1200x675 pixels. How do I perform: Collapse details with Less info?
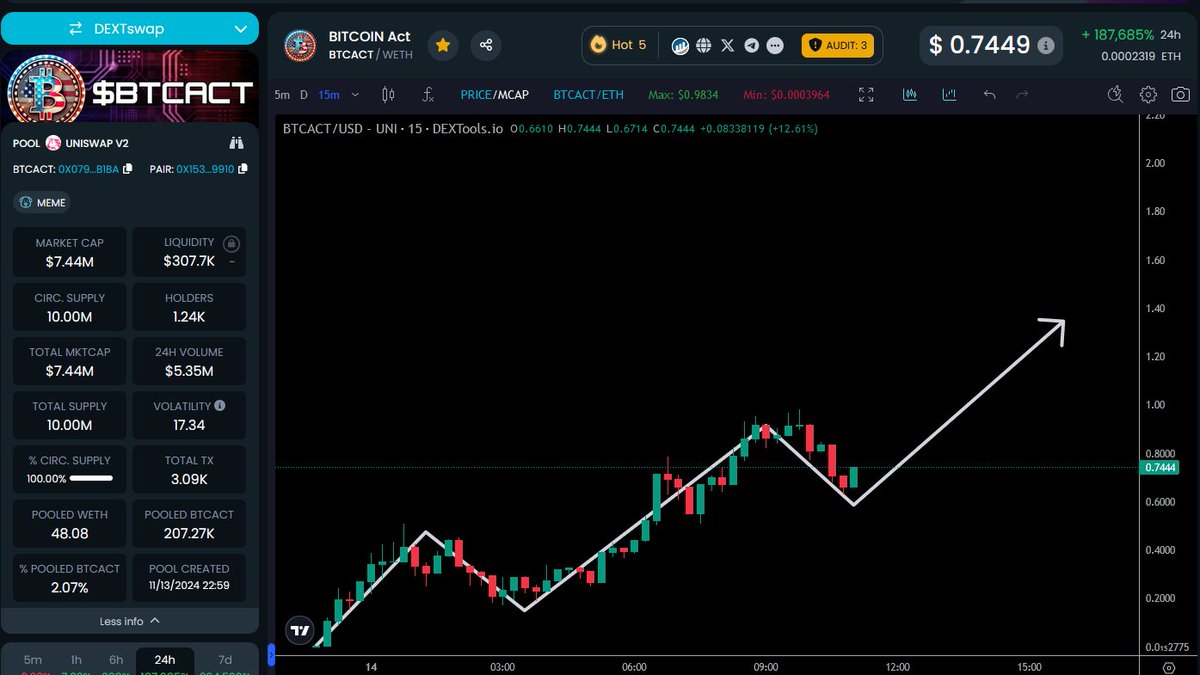pyautogui.click(x=129, y=621)
